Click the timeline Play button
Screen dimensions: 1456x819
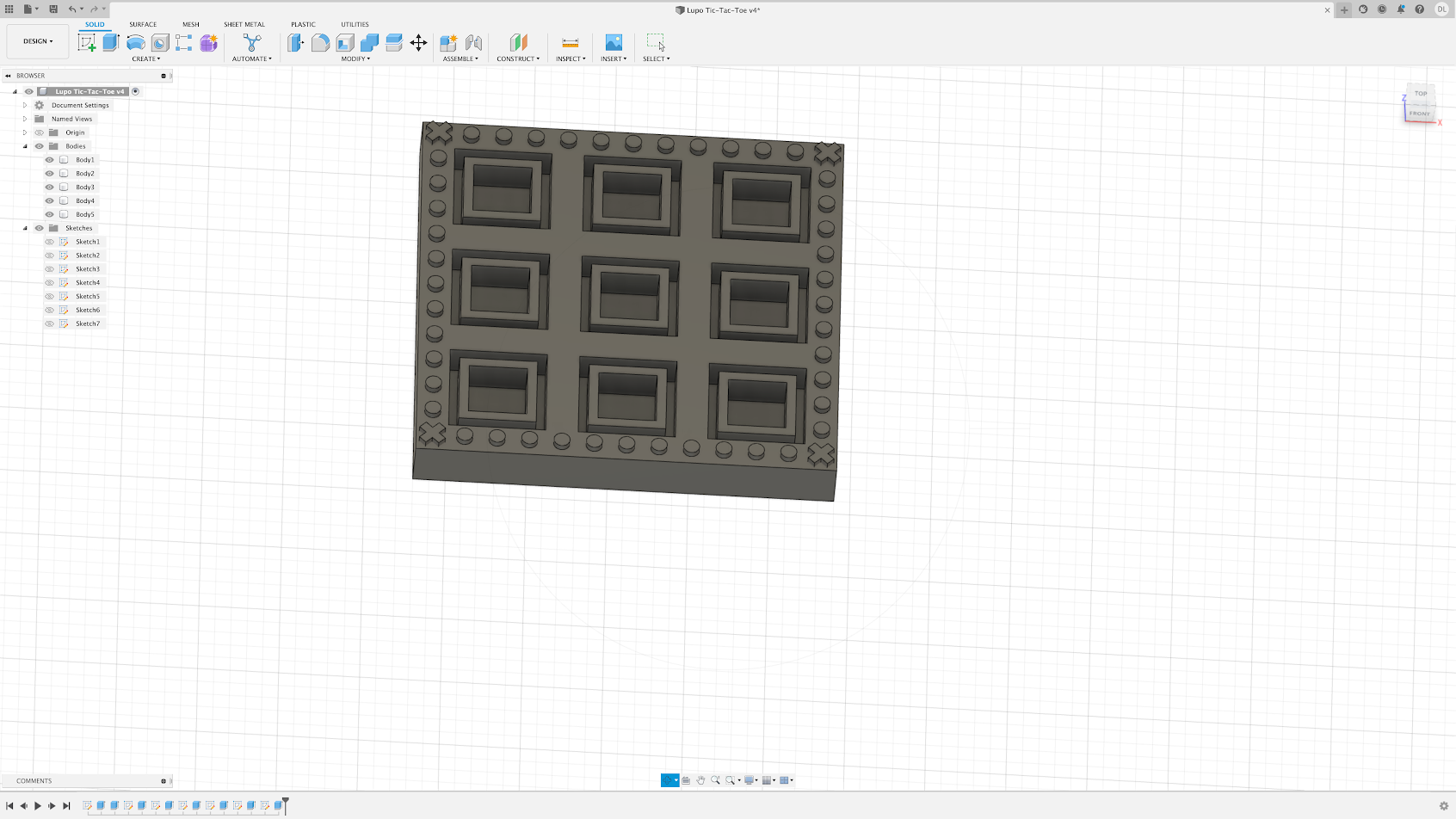coord(38,806)
